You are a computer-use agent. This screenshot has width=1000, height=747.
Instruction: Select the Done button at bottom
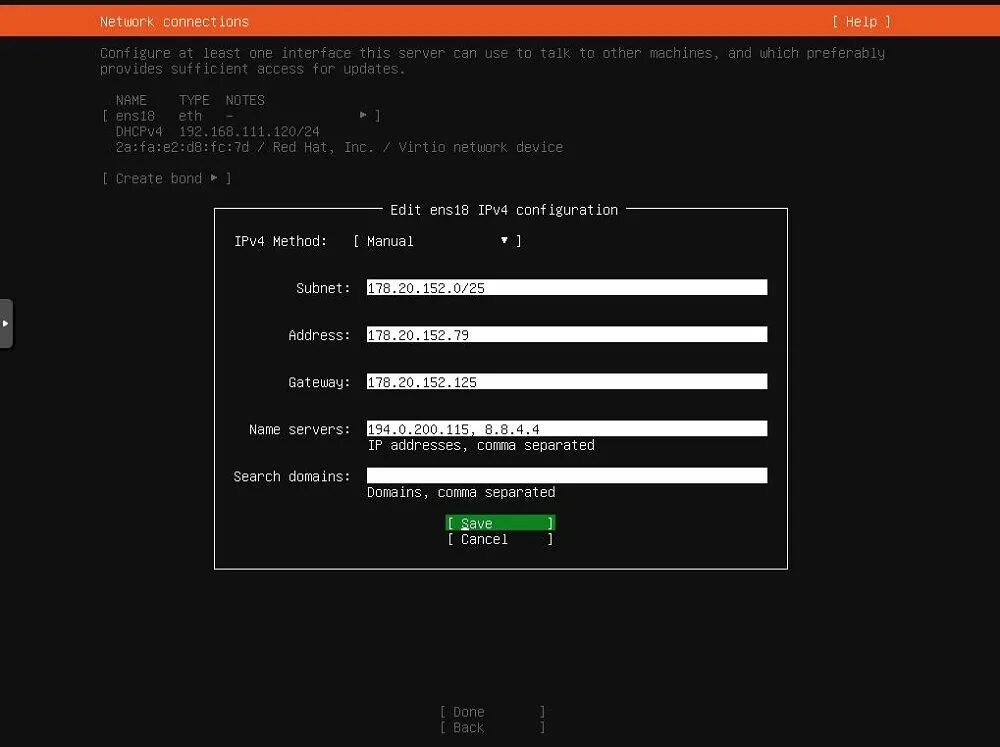point(492,712)
